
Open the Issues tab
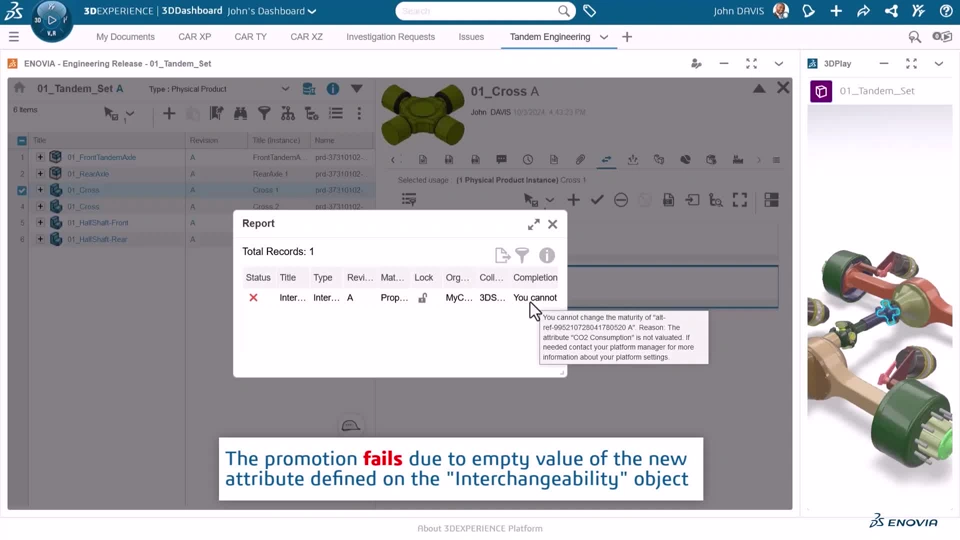coord(471,37)
